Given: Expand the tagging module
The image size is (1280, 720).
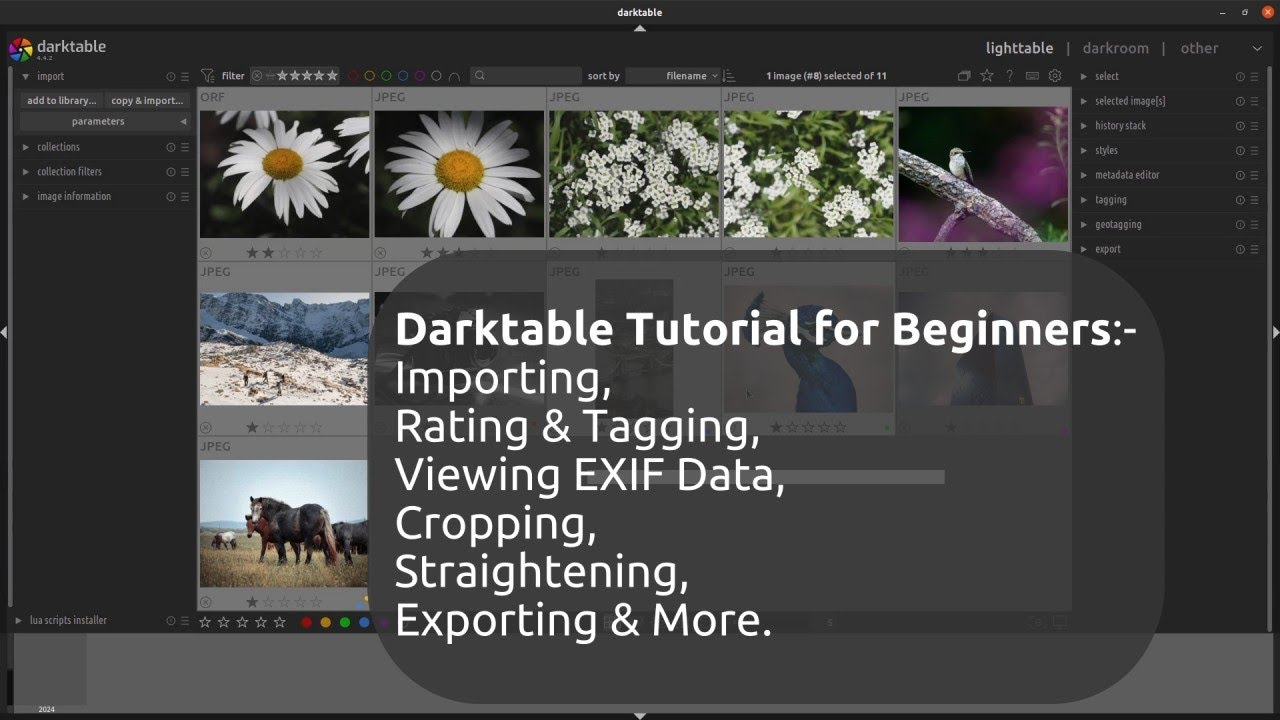Looking at the screenshot, I should pos(1084,200).
